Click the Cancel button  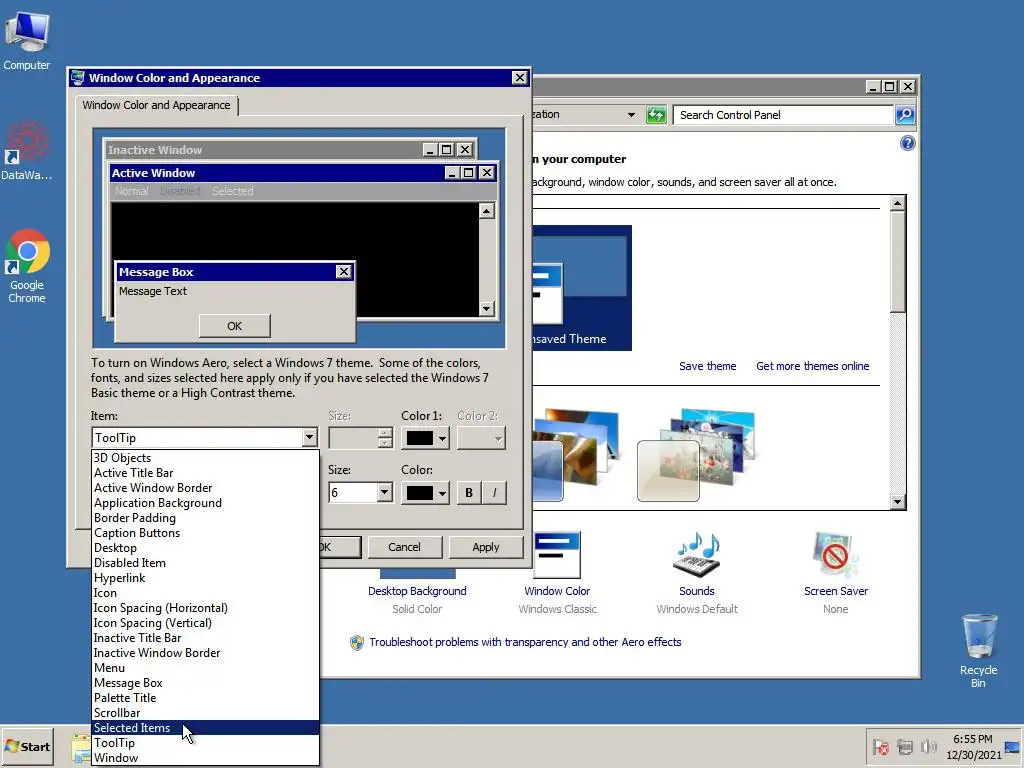click(404, 547)
